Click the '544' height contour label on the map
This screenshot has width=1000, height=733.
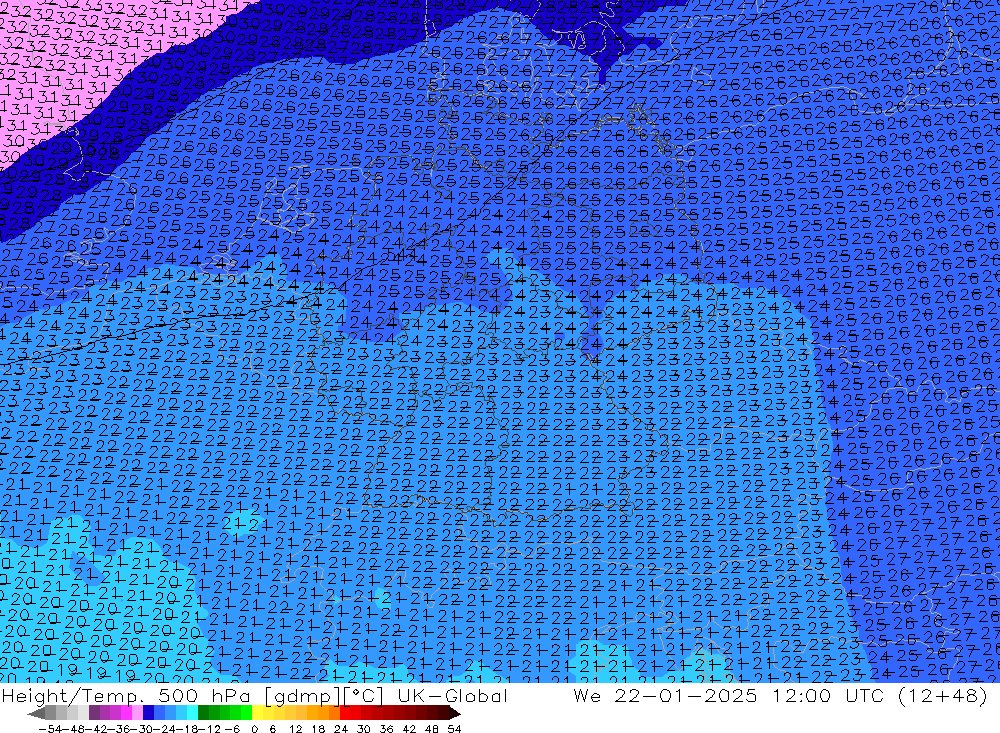tap(402, 255)
